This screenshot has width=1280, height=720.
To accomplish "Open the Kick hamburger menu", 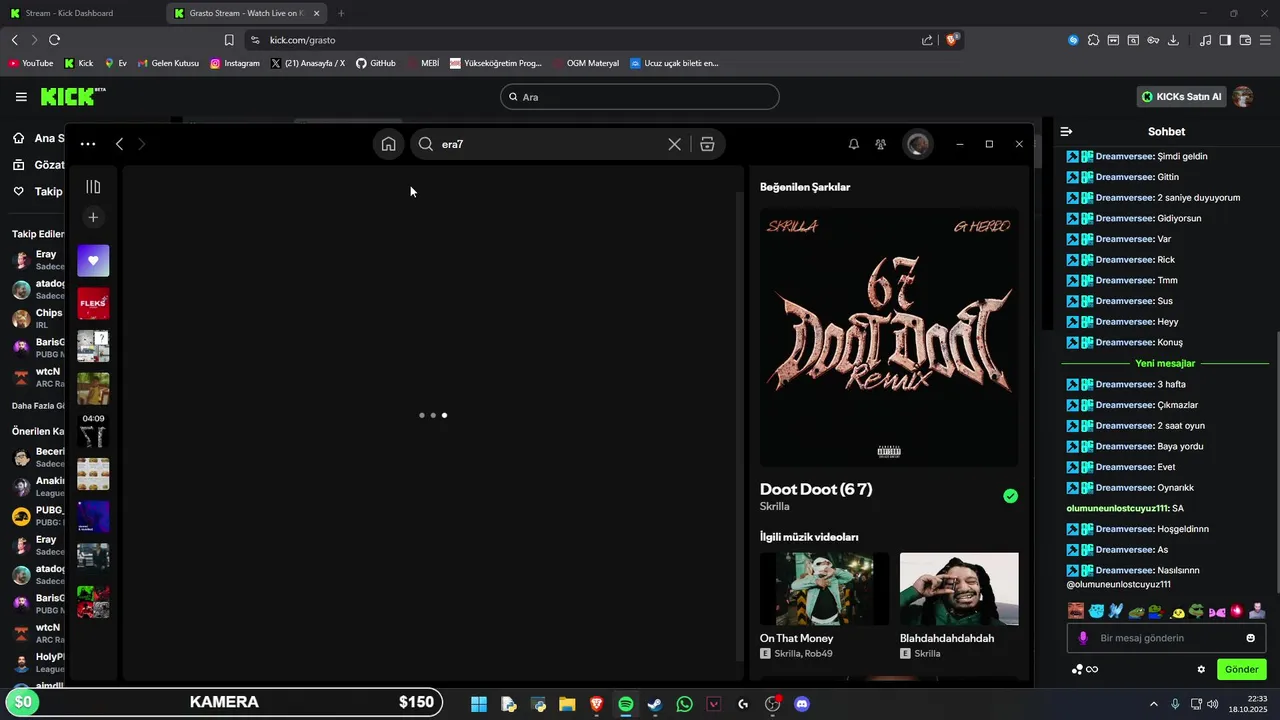I will tap(21, 97).
